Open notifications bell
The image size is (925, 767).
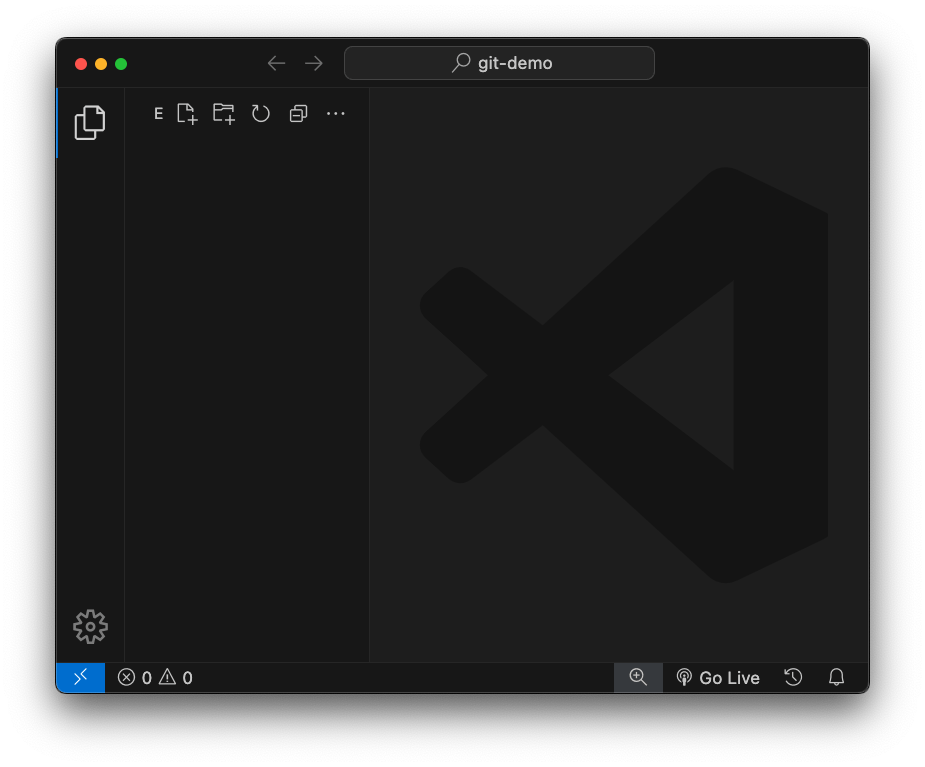pyautogui.click(x=837, y=677)
